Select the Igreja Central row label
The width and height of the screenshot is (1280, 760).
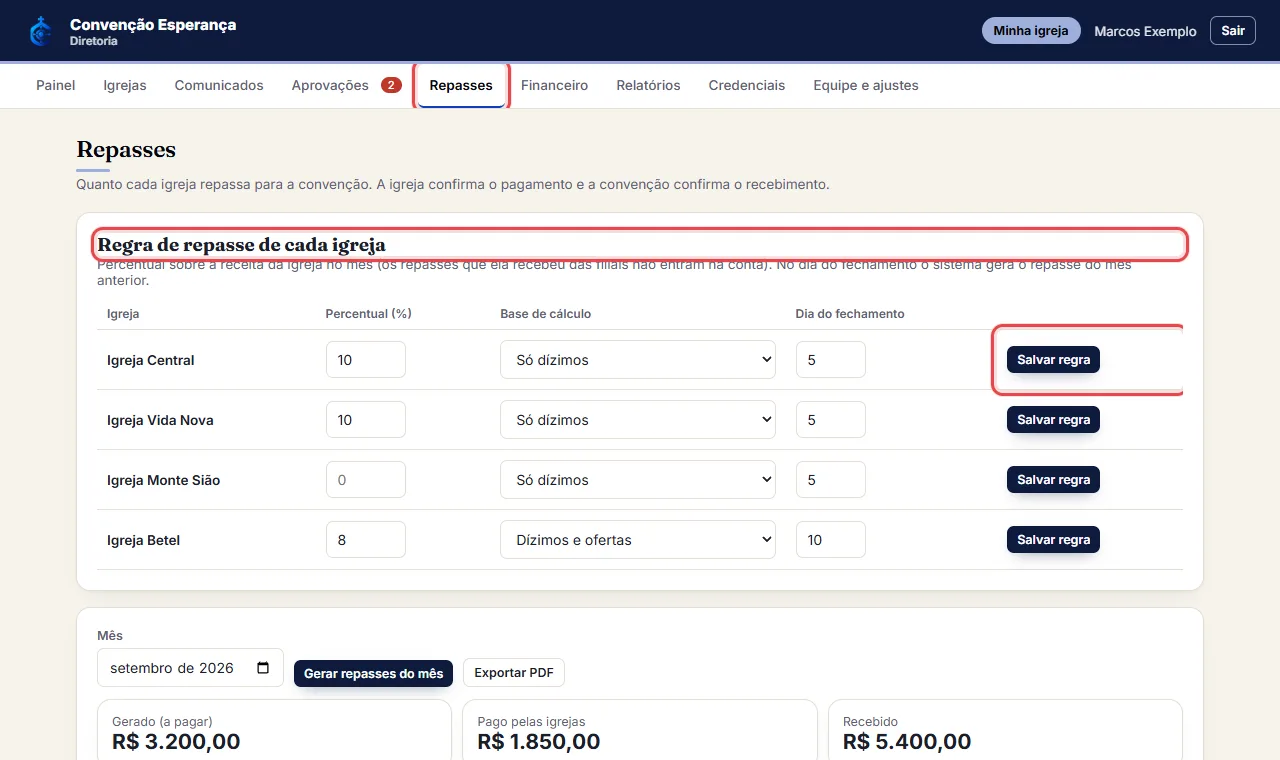pos(151,360)
